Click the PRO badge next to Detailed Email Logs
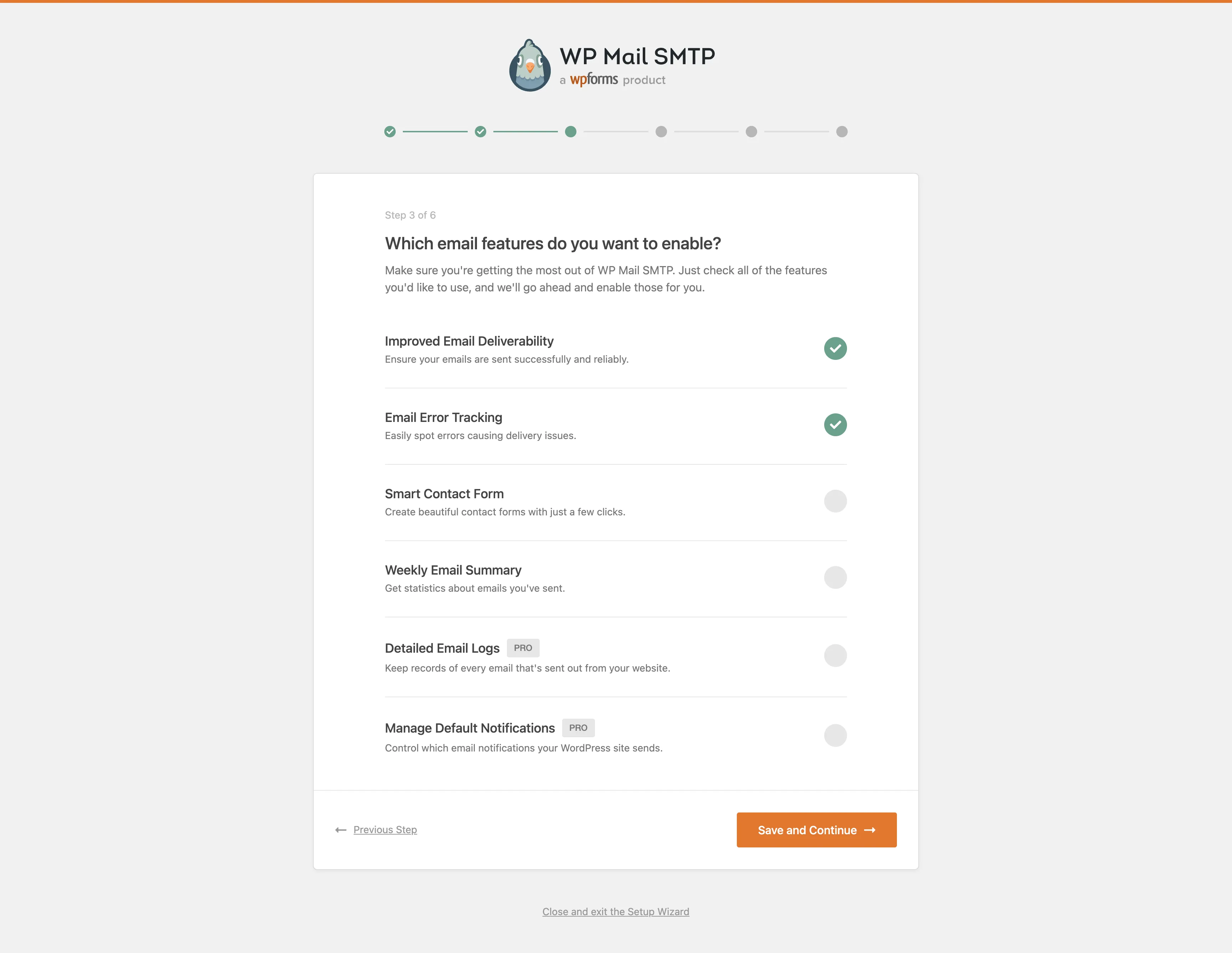The height and width of the screenshot is (953, 1232). point(523,648)
